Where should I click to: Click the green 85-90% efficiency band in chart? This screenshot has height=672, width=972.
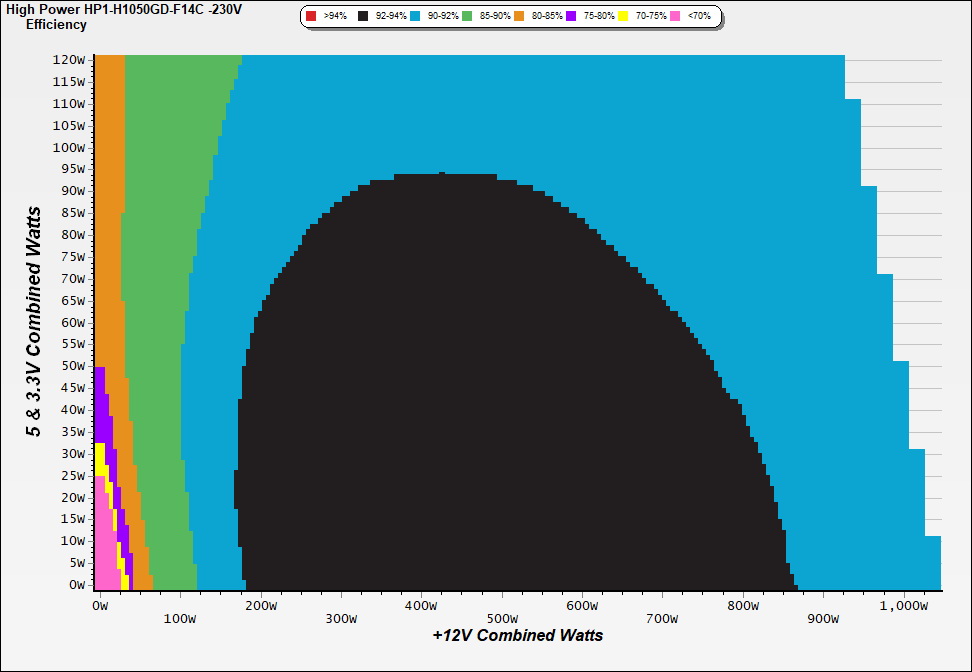click(155, 300)
